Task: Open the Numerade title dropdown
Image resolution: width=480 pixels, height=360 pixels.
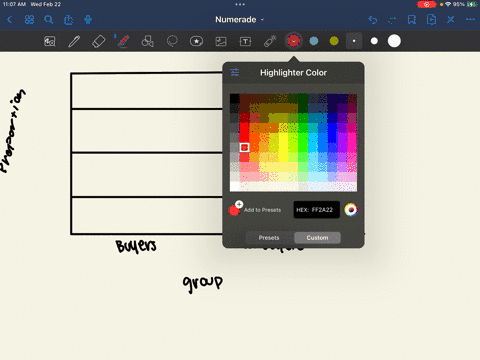Action: (239, 20)
